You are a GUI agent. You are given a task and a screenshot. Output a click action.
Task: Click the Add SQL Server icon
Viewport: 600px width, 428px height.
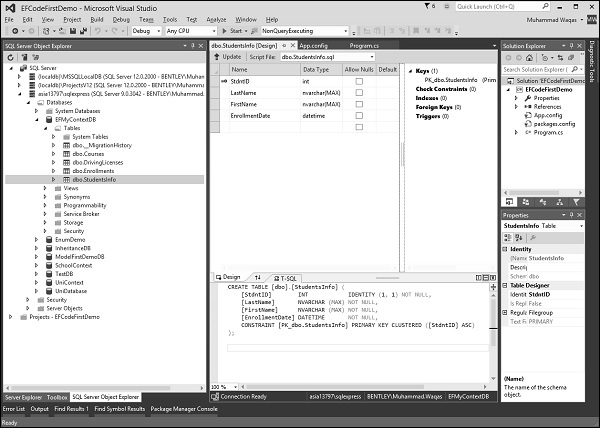(23, 57)
